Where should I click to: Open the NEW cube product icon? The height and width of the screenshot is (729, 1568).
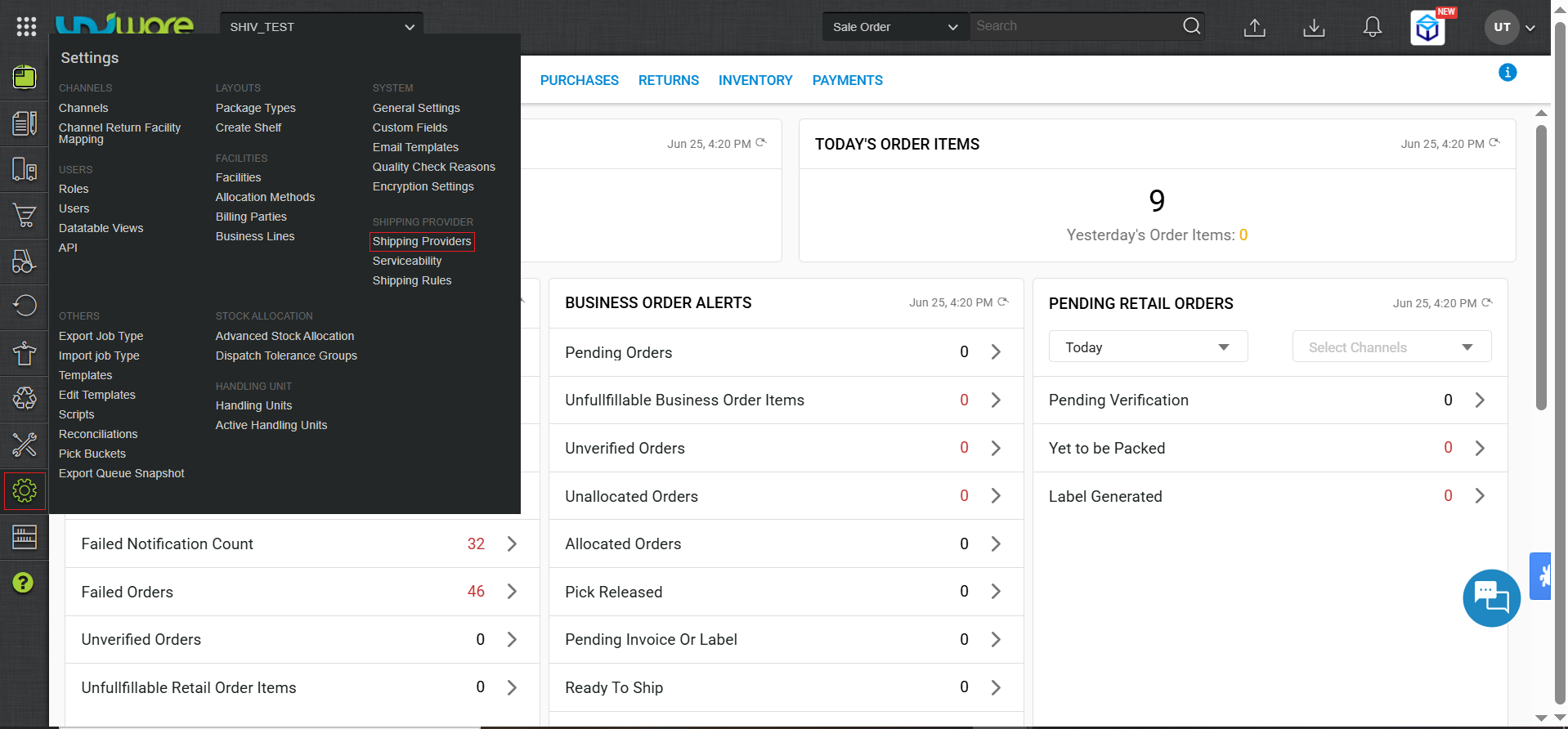click(1428, 29)
